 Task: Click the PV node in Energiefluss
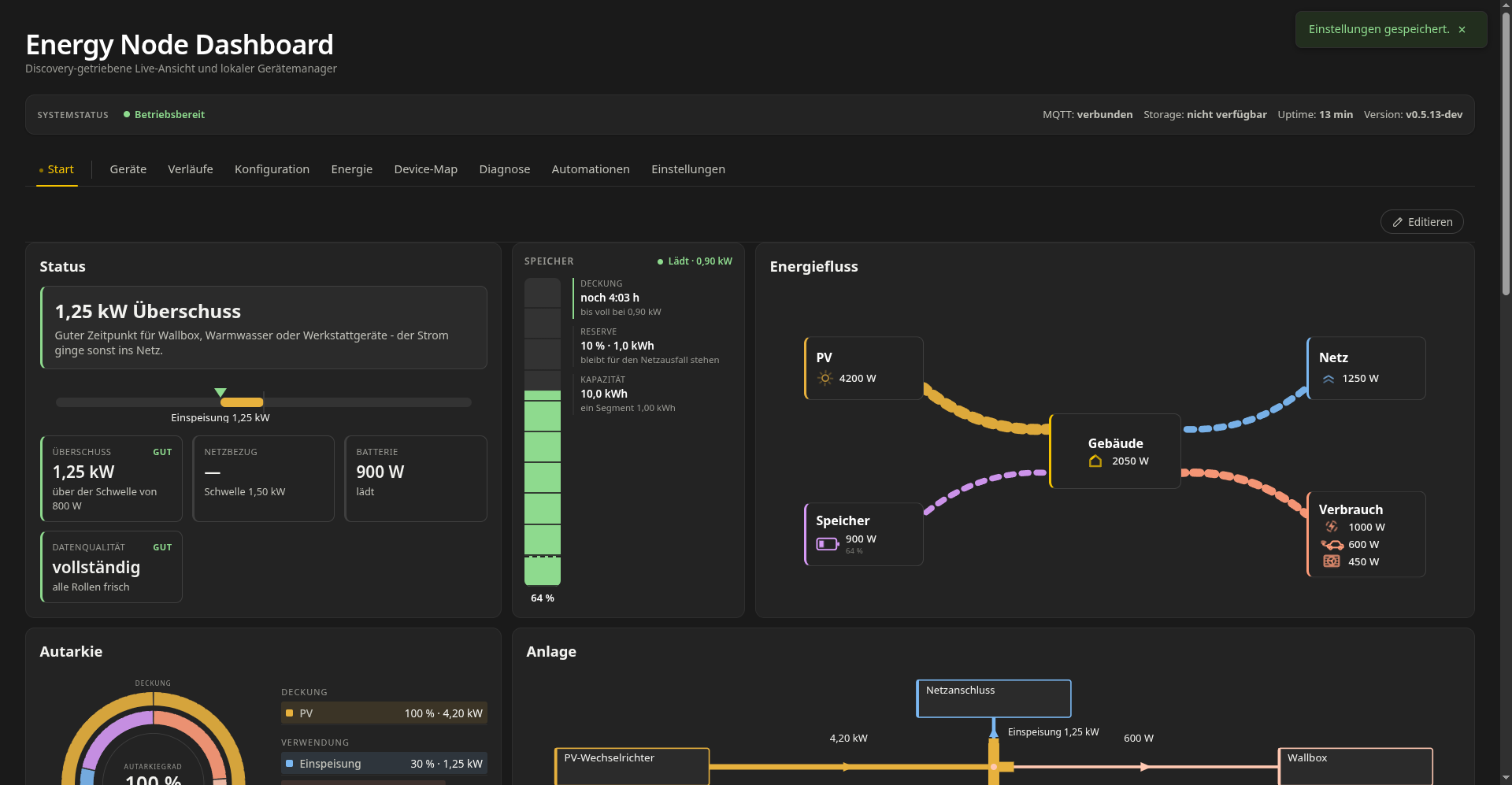[864, 368]
